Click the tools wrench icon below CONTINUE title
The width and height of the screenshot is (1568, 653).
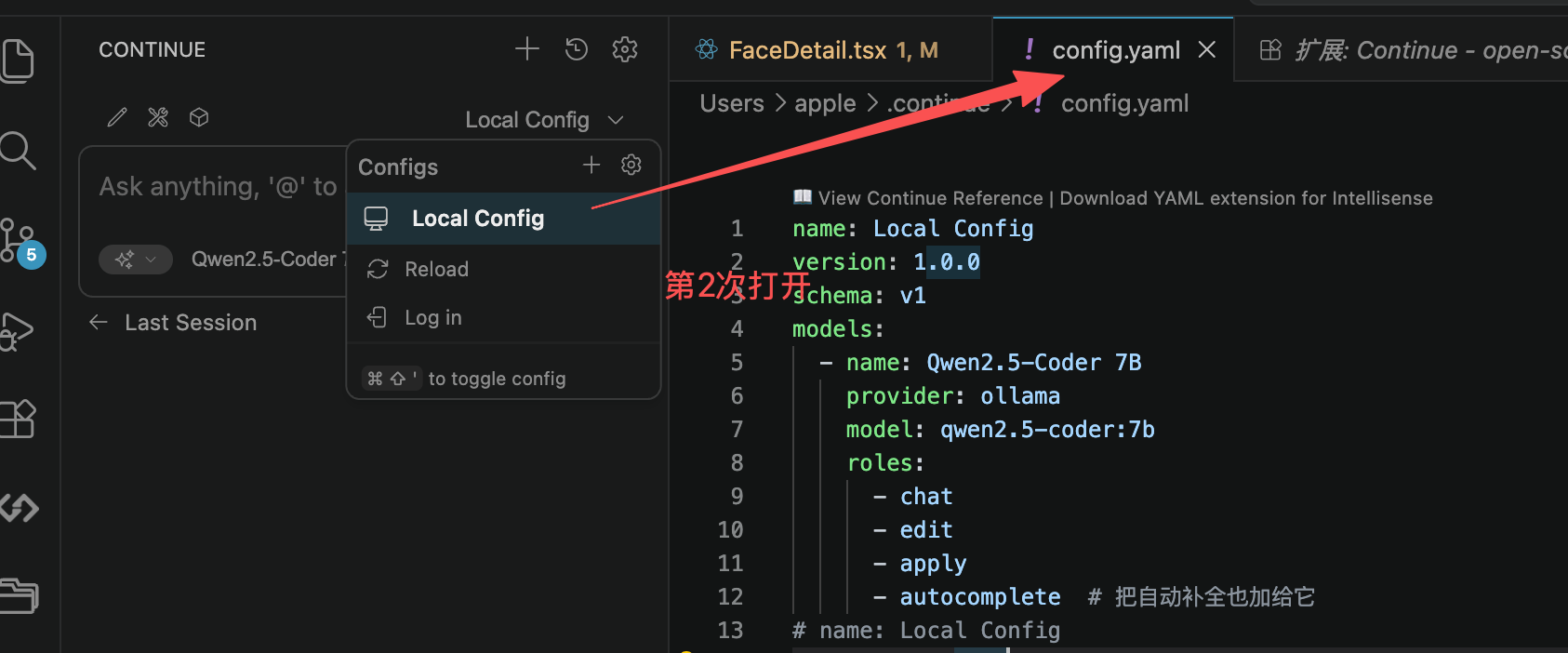pos(158,117)
